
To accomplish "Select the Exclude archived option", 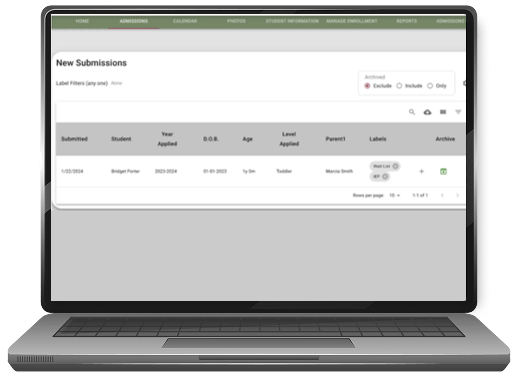I will (x=367, y=86).
